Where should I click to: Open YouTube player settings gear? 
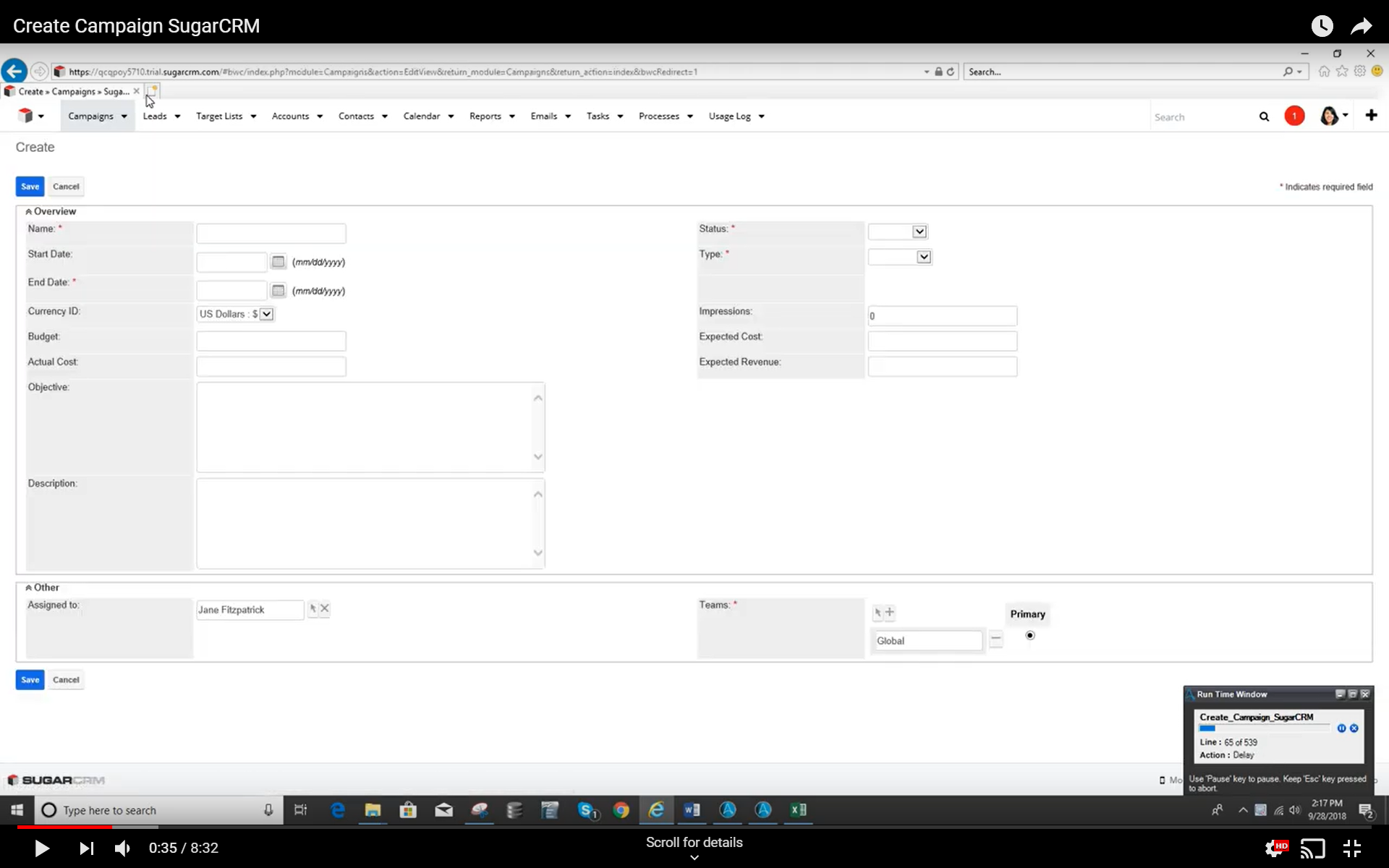point(1275,848)
